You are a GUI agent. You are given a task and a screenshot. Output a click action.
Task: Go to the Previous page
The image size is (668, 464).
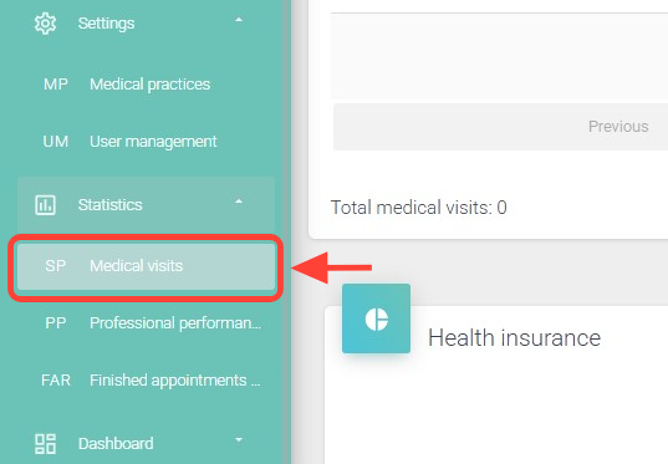(x=618, y=127)
